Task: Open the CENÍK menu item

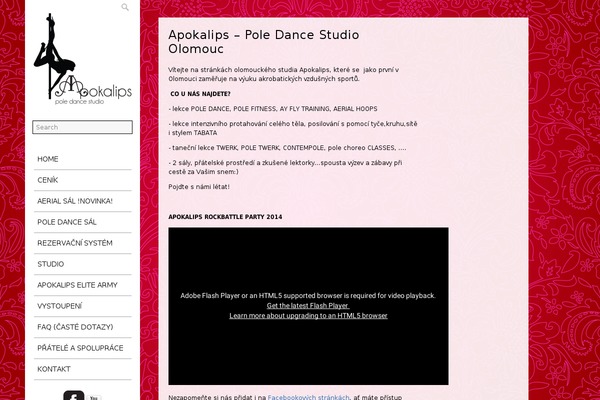Action: [83, 180]
